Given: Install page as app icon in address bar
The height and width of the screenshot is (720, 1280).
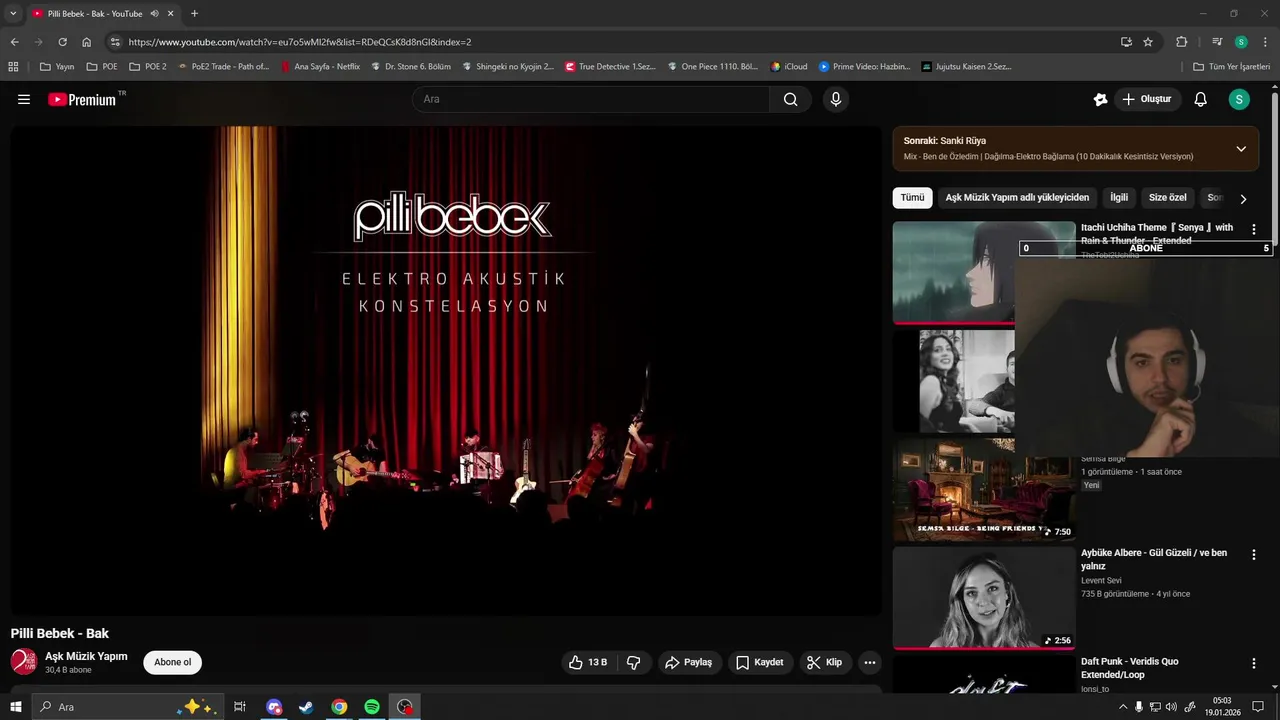Looking at the screenshot, I should 1126,42.
